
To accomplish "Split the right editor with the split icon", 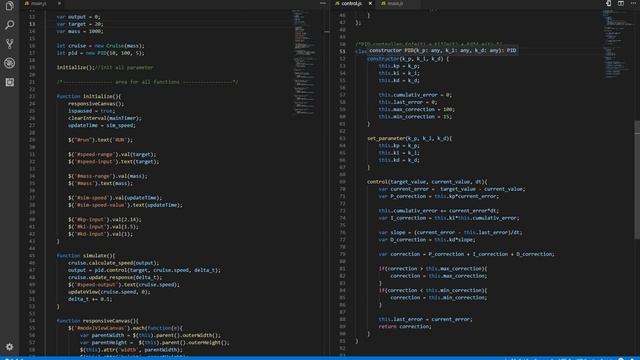I will click(x=621, y=3).
